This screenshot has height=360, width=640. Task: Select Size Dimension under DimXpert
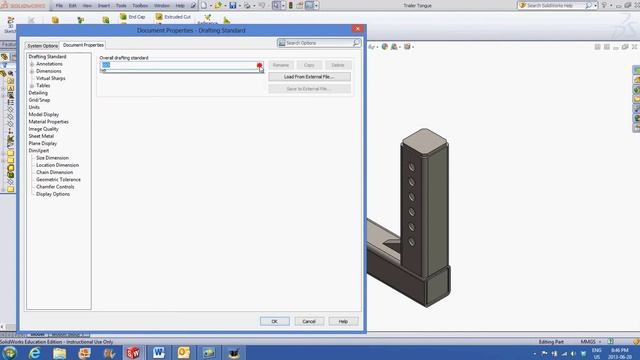click(x=52, y=158)
